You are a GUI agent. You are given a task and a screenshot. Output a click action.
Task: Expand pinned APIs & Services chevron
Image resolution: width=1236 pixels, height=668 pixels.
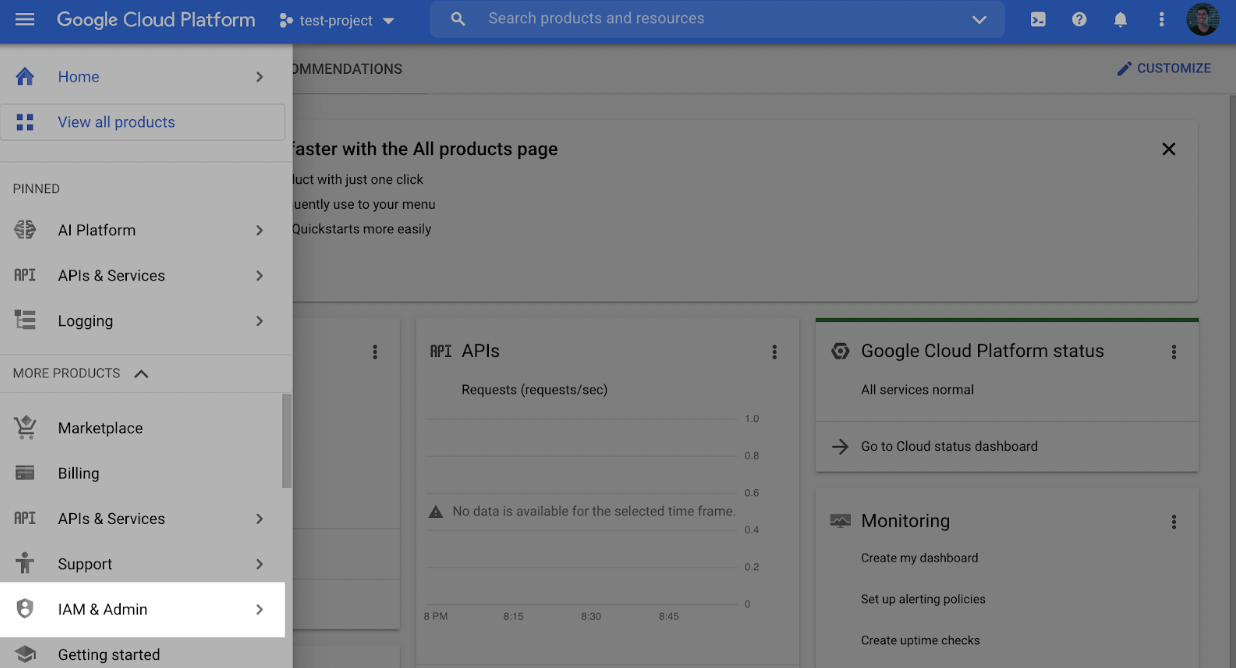[259, 276]
